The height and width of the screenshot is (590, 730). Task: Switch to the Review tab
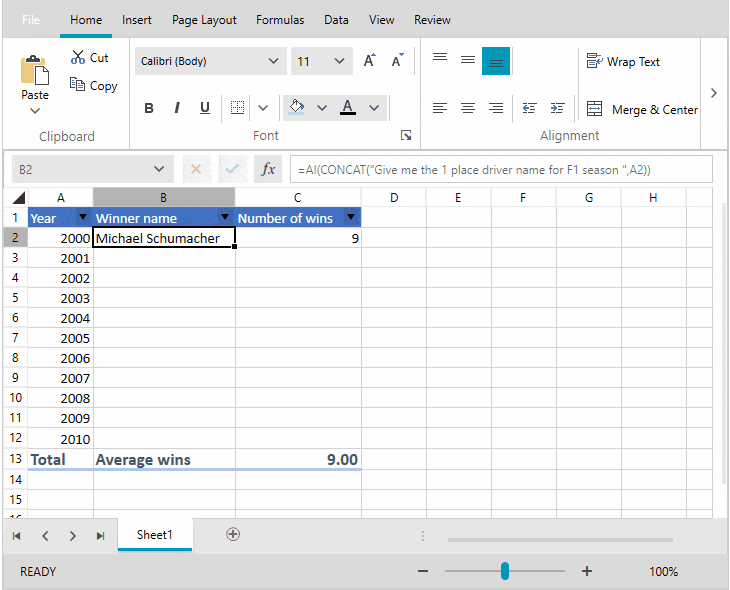(x=432, y=20)
